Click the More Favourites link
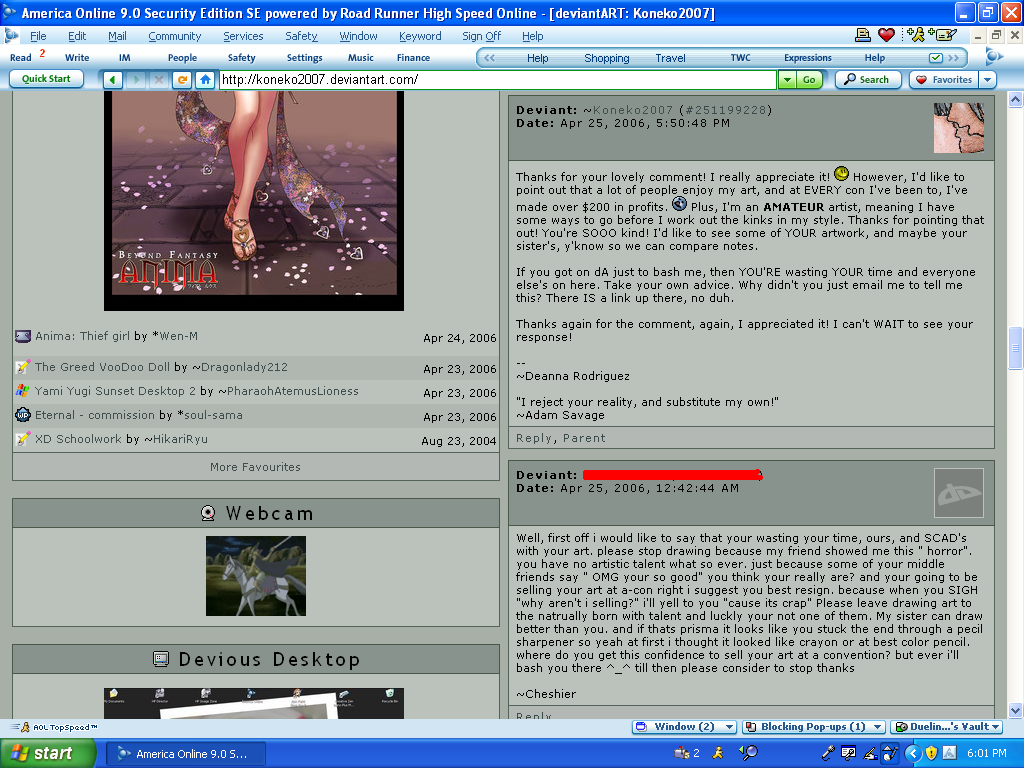Viewport: 1024px width, 768px height. tap(255, 467)
